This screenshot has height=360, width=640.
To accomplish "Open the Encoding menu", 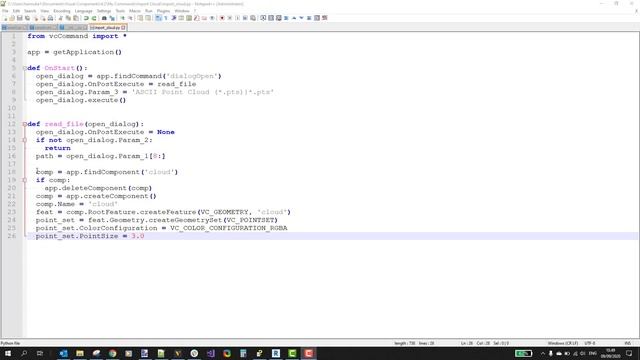I will 62,11.
